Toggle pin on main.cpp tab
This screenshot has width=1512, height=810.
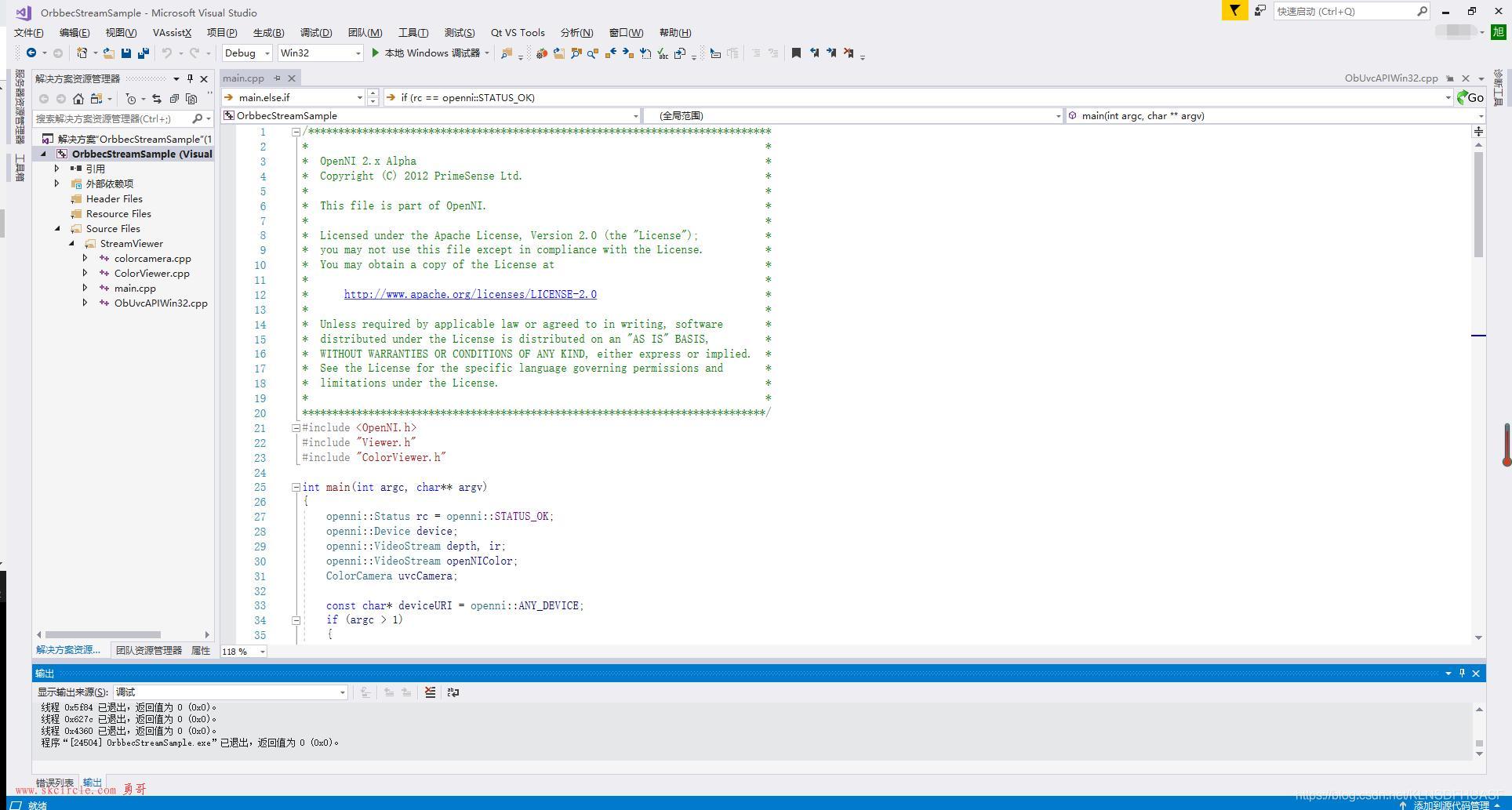[277, 78]
